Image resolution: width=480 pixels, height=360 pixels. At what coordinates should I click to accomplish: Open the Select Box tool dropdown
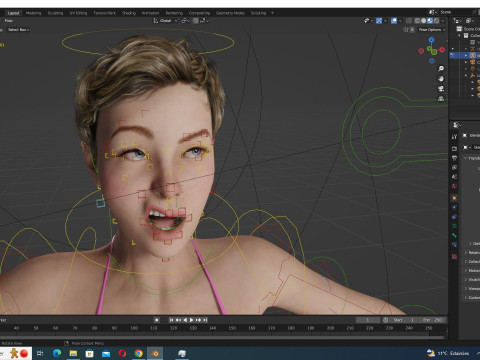coord(18,30)
